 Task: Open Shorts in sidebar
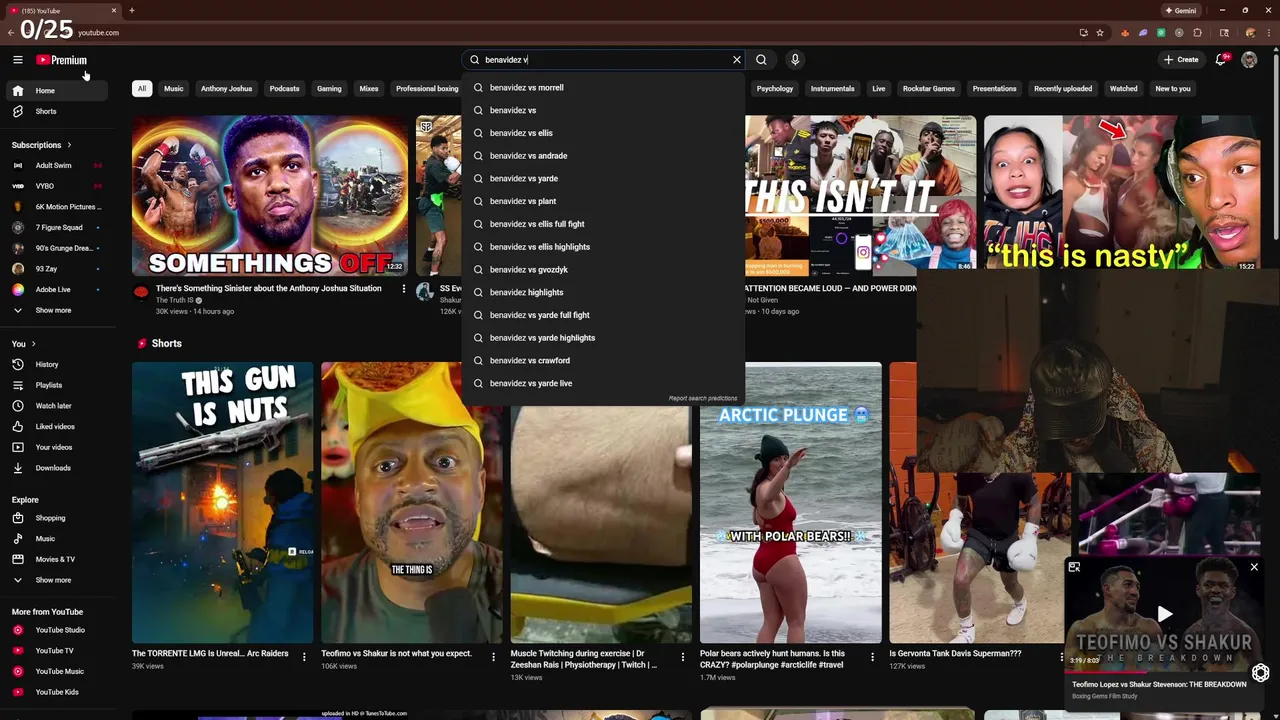click(x=59, y=111)
